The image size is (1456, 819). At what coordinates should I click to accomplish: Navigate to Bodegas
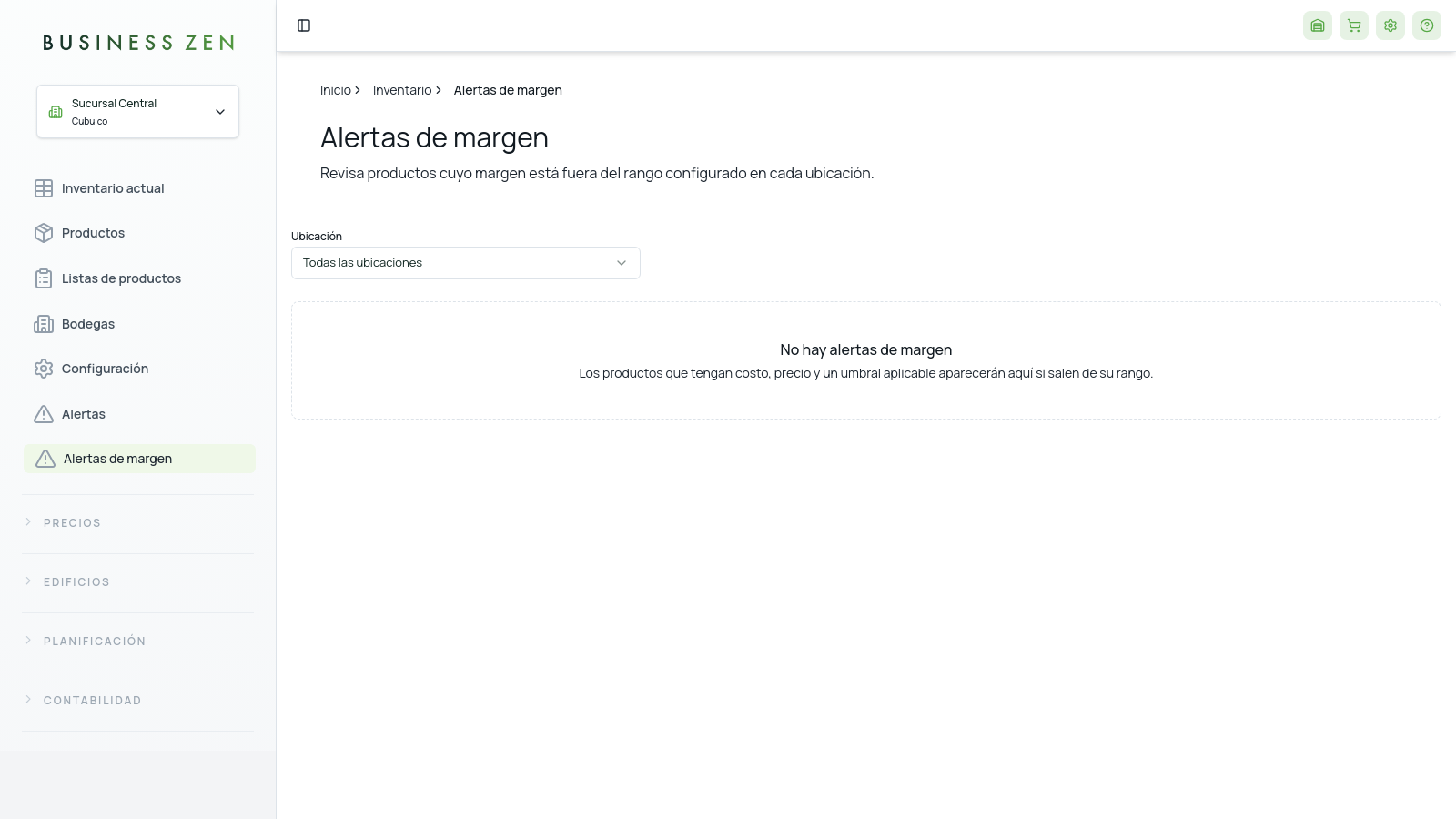tap(139, 324)
